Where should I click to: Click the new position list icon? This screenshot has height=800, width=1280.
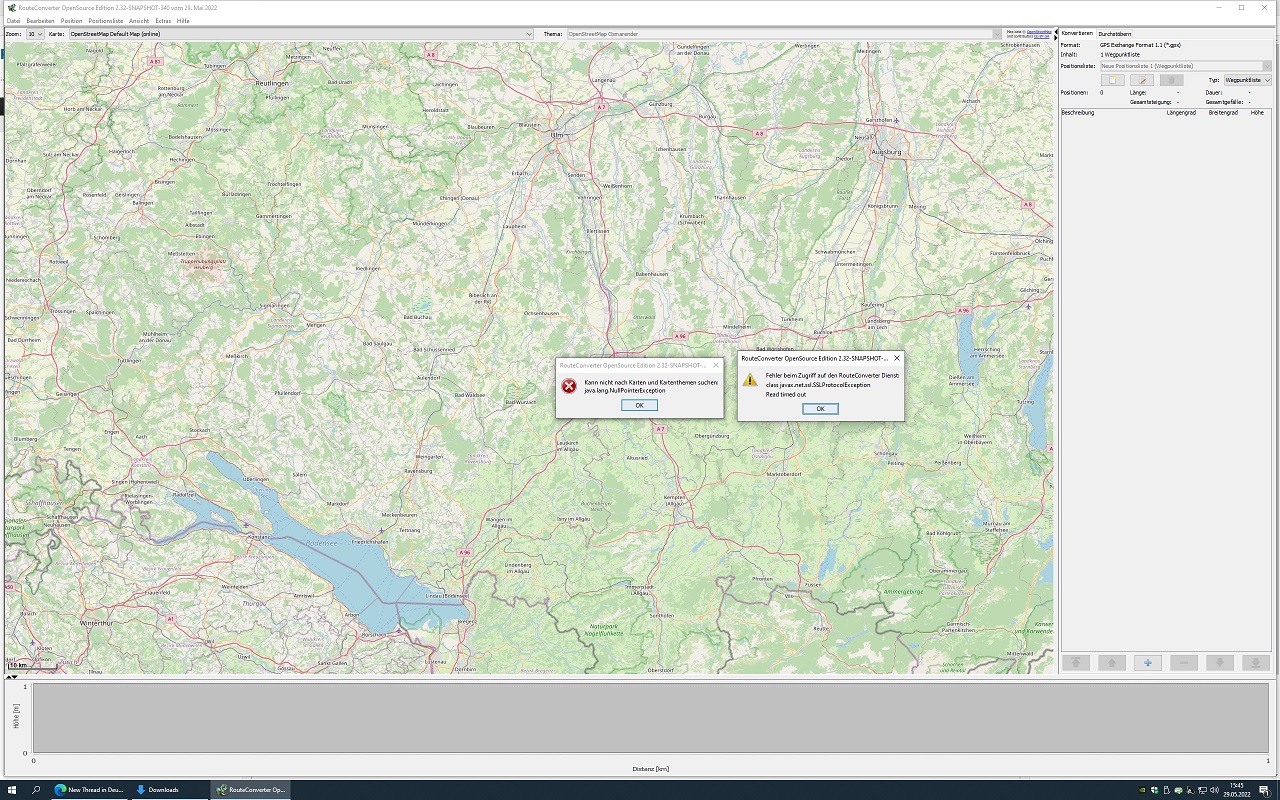click(1112, 80)
